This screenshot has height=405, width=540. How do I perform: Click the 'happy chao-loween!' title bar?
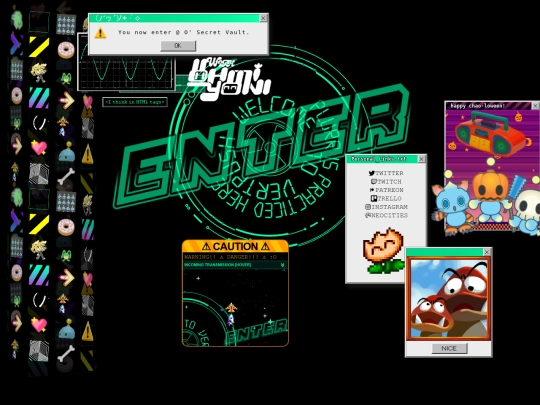point(489,106)
